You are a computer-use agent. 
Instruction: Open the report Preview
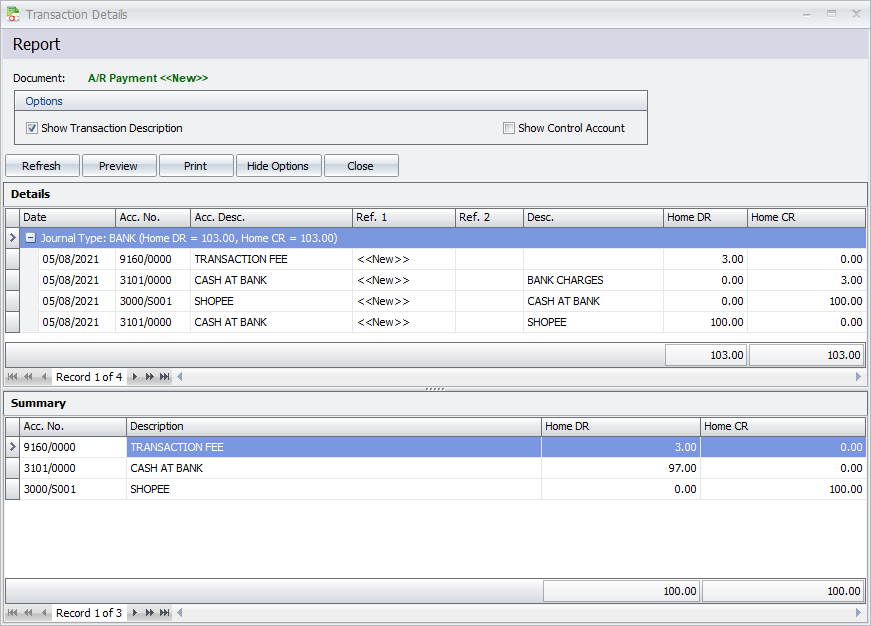[x=118, y=166]
